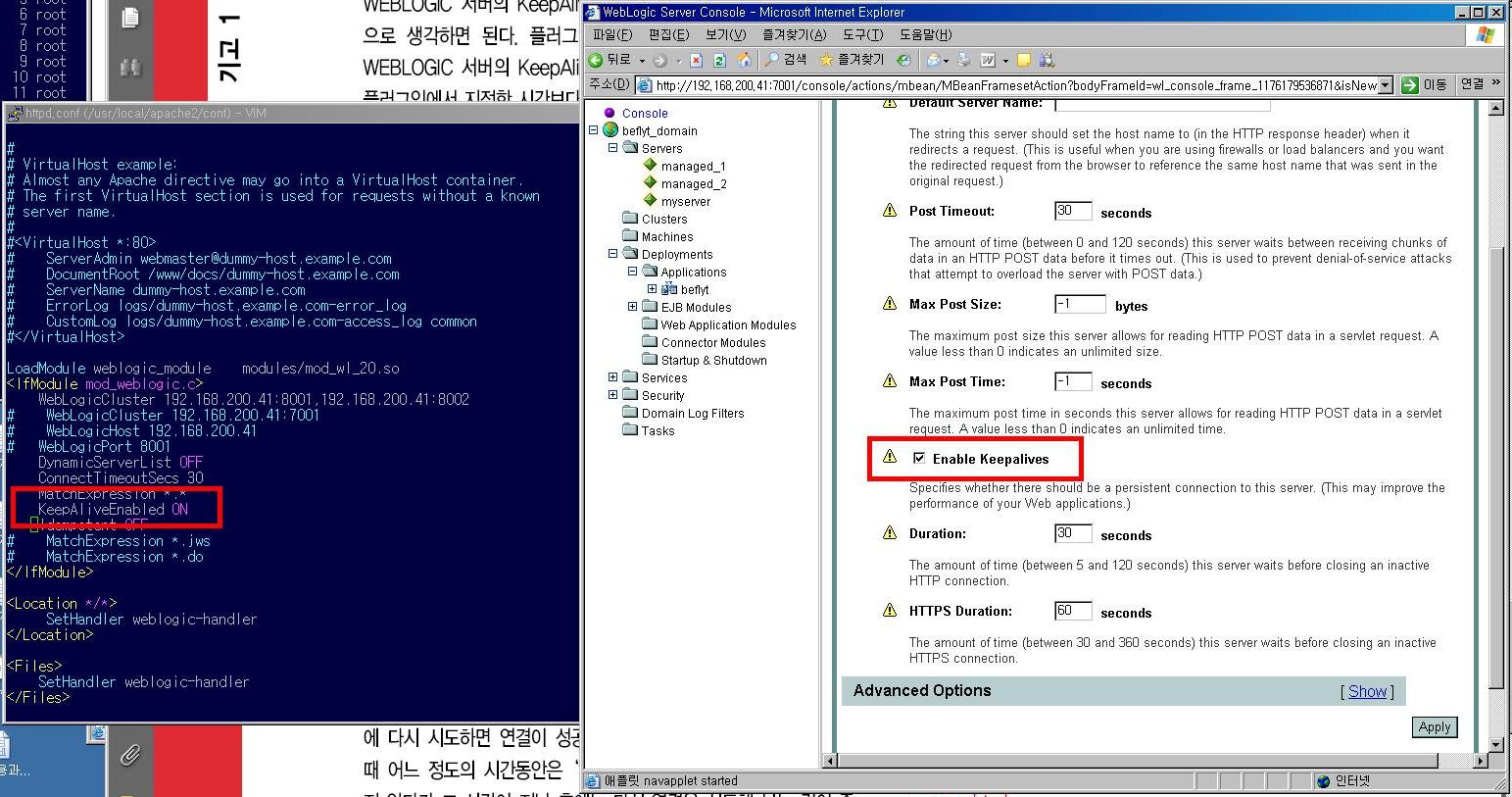This screenshot has width=1512, height=797.
Task: Select the managed_1 server node icon
Action: (649, 166)
